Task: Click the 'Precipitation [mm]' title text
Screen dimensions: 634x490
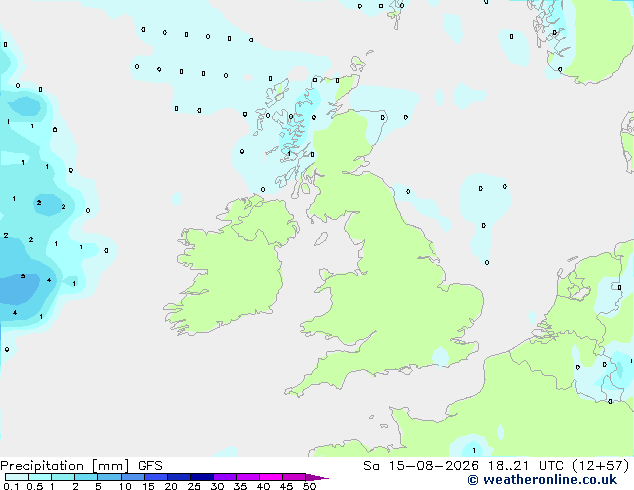Action: pos(65,466)
